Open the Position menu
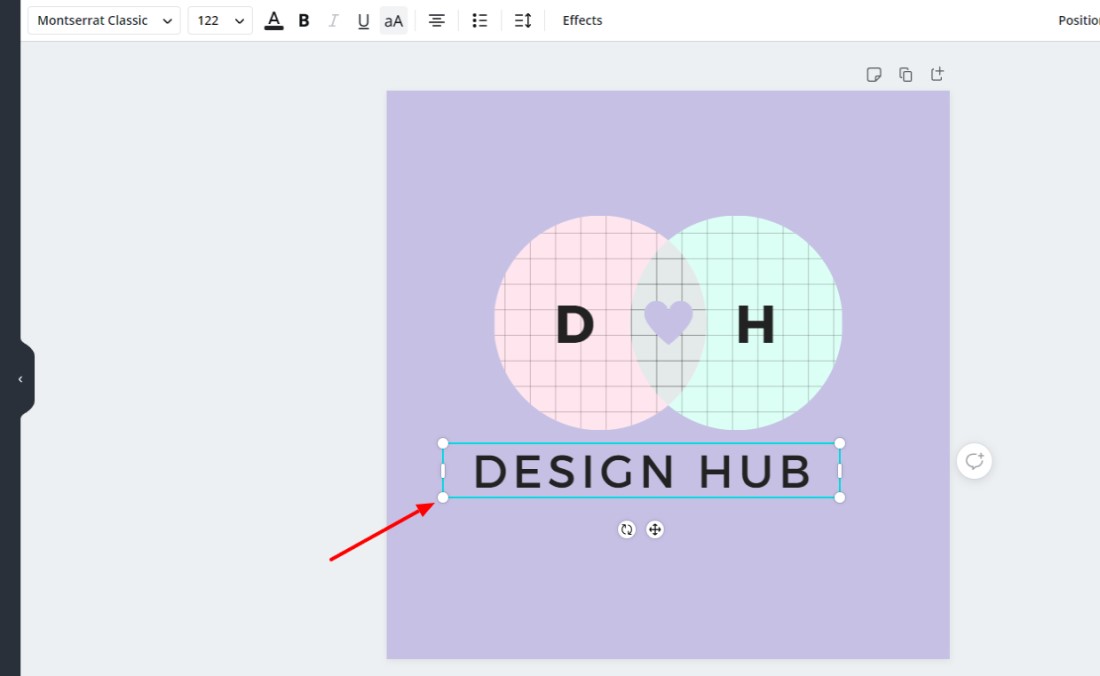Screen dimensions: 1100x676 click(x=1078, y=20)
